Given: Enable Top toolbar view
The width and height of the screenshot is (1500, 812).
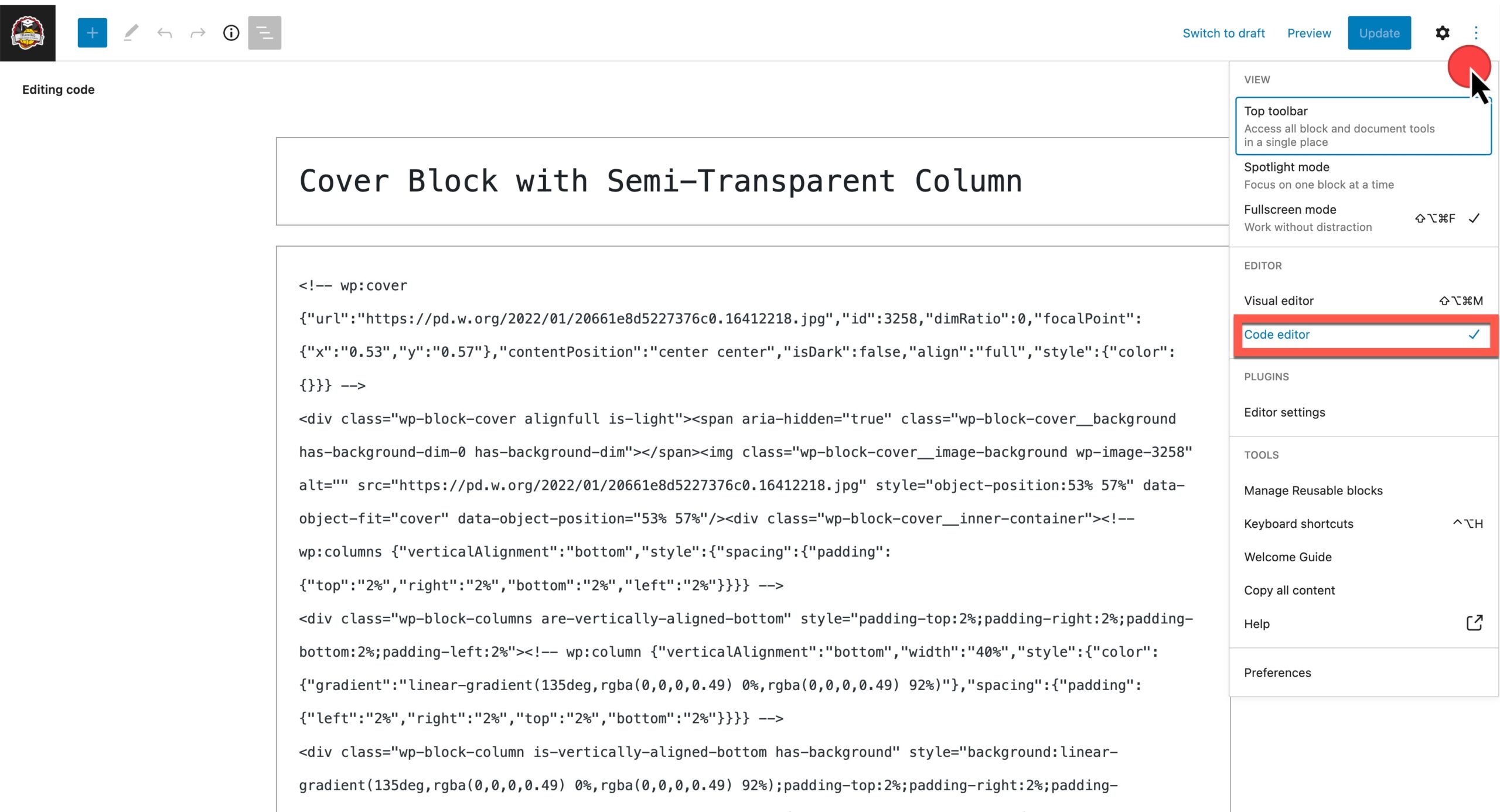Looking at the screenshot, I should click(1362, 125).
